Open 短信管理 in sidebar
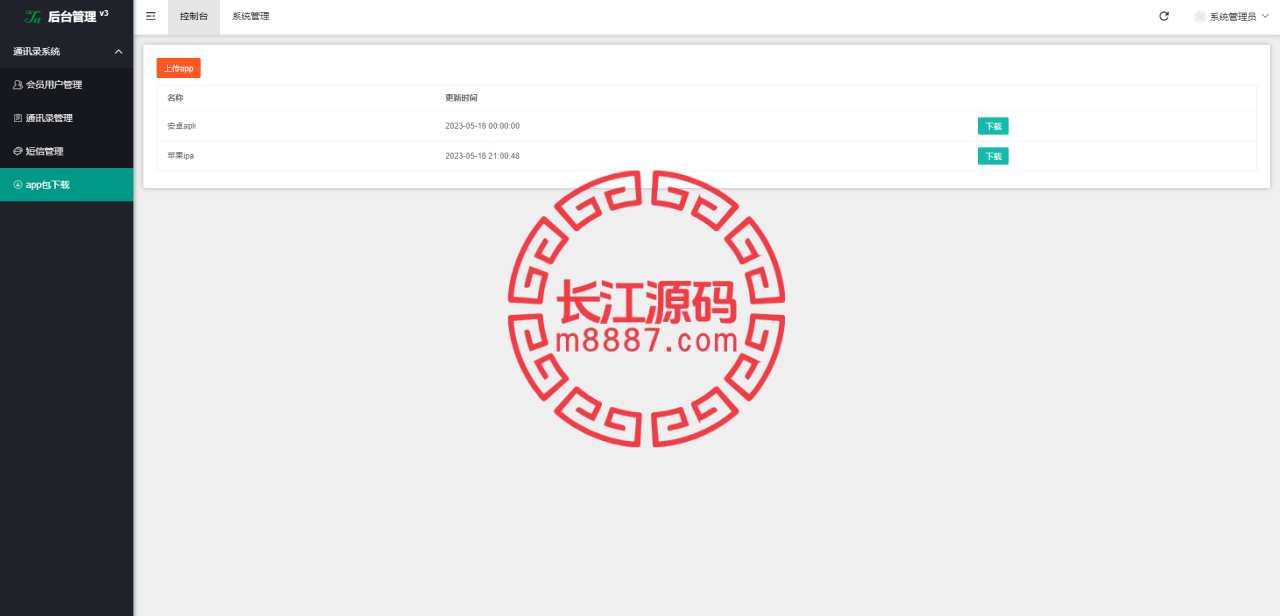The width and height of the screenshot is (1280, 616). coord(66,151)
